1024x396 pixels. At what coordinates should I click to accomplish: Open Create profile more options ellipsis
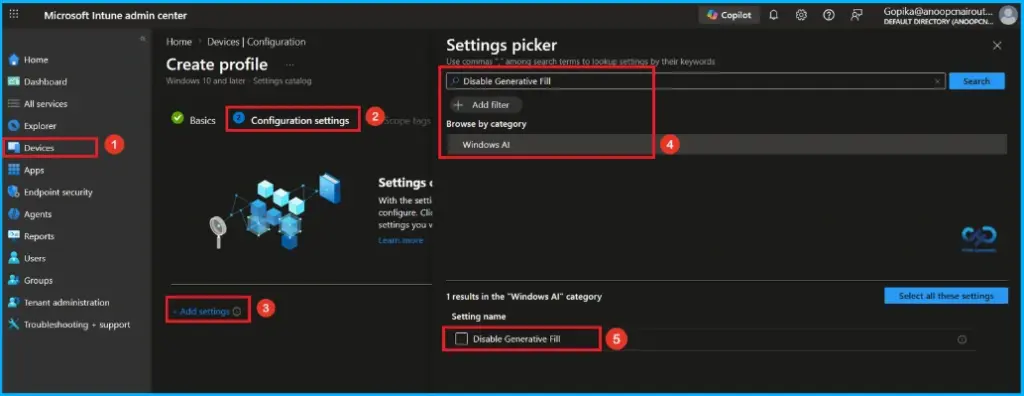click(x=290, y=65)
